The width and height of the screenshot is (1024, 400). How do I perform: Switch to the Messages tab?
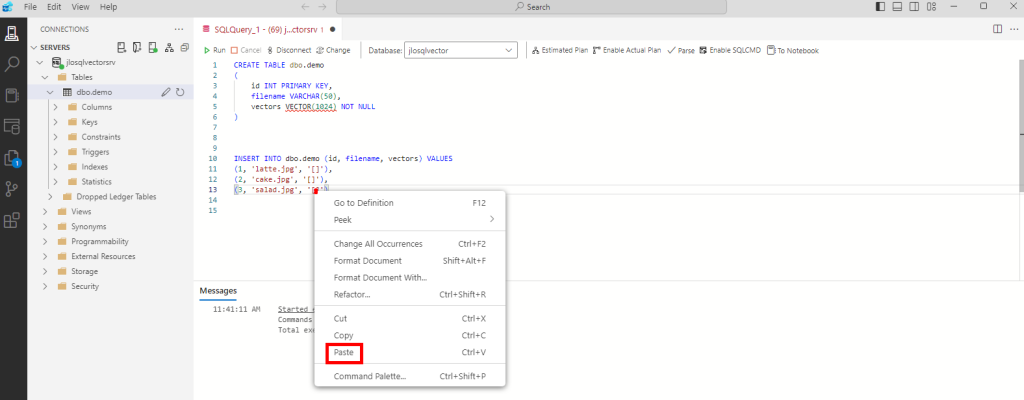coord(218,291)
